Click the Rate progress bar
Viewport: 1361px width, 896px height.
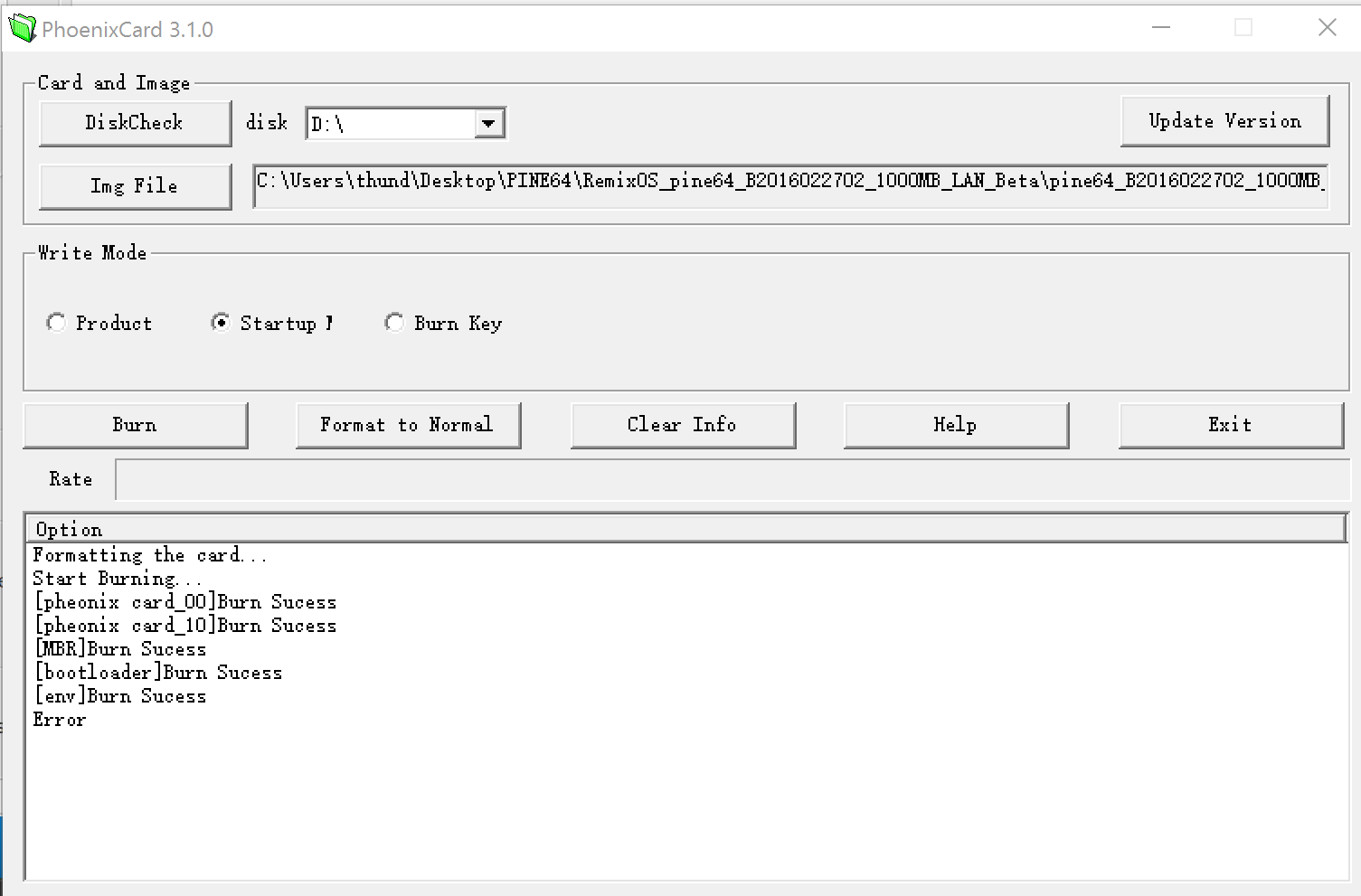(731, 479)
